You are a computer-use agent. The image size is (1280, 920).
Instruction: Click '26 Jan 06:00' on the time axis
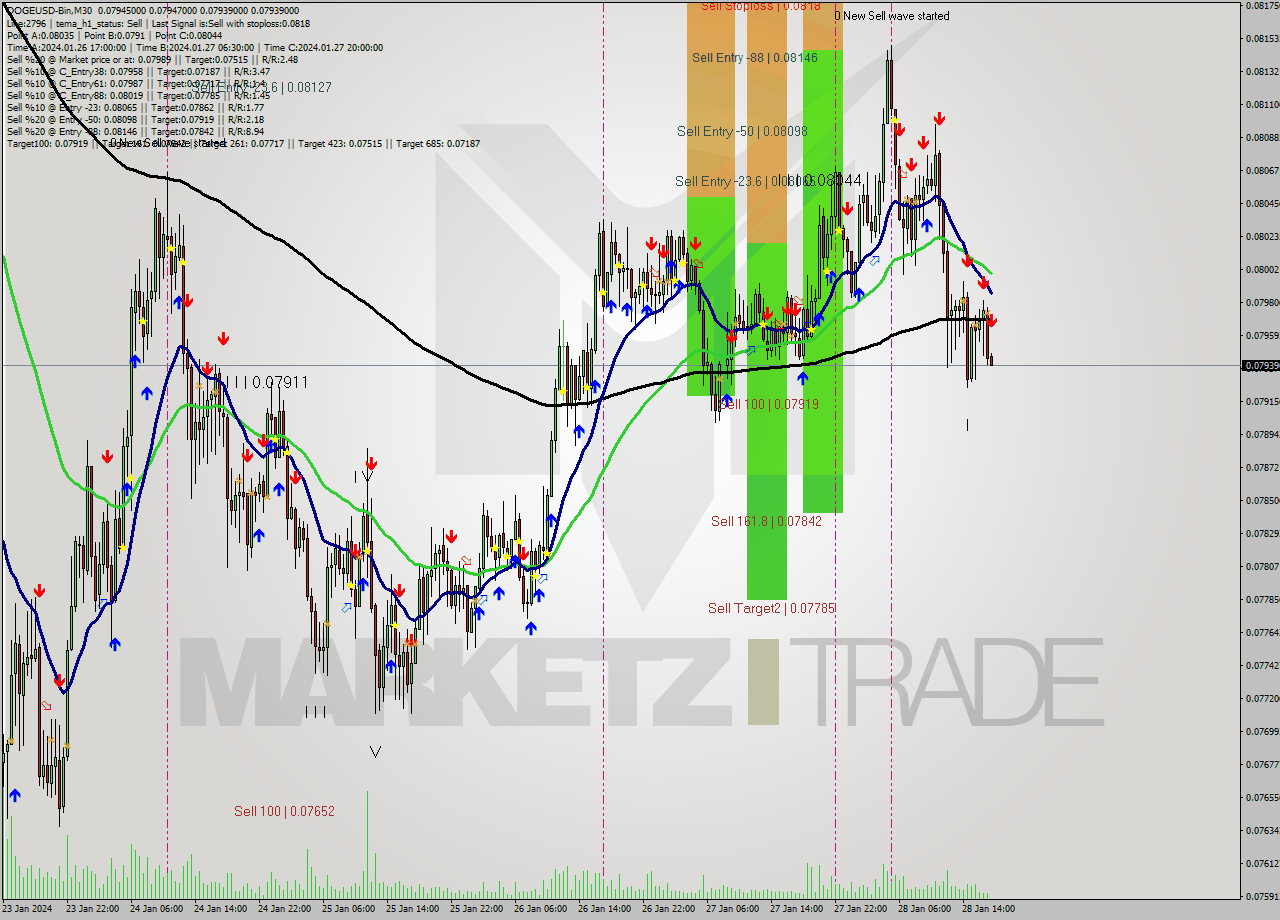[x=542, y=909]
